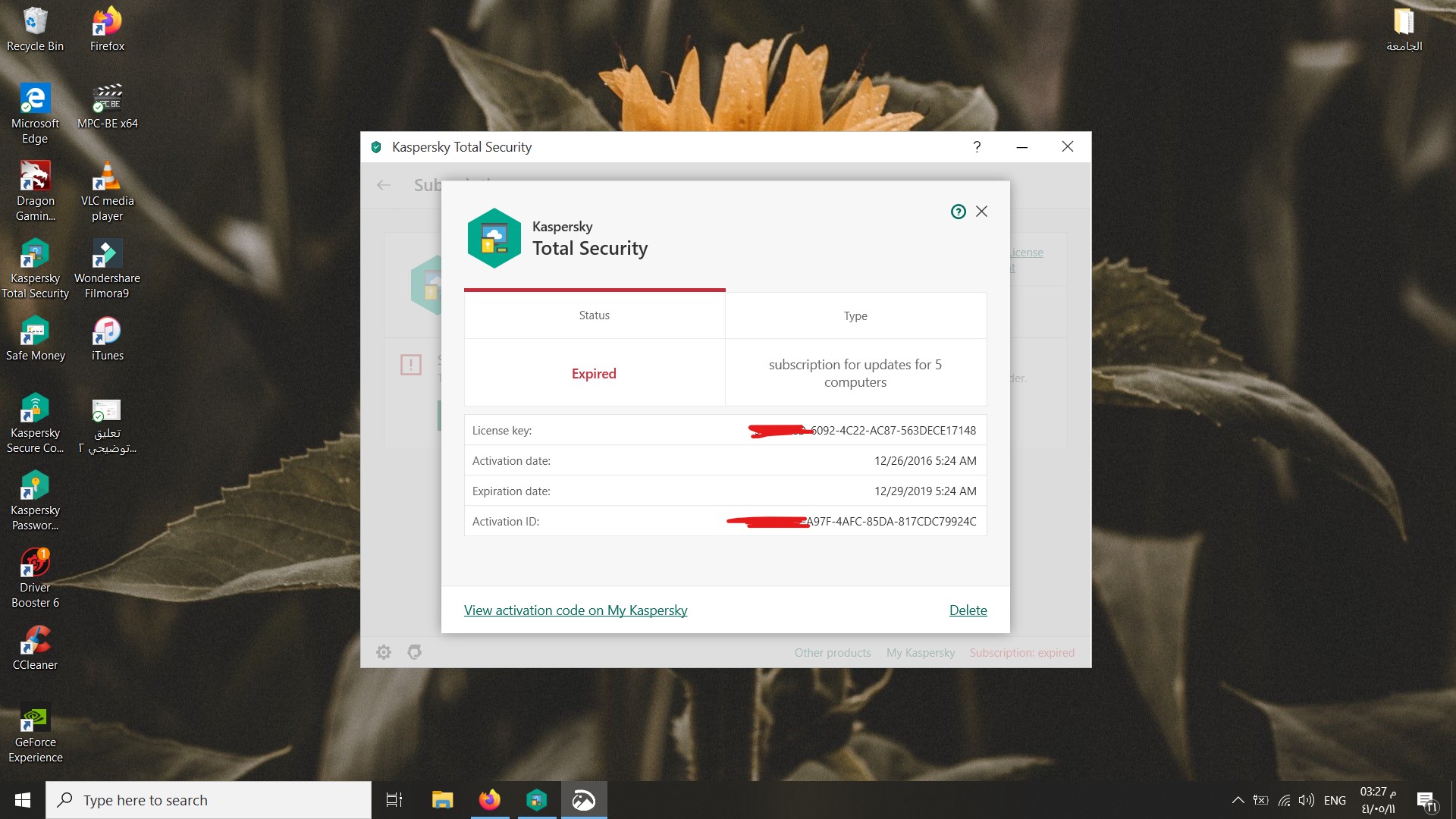Select the Activation date value 12/26/2016
The image size is (1456, 819).
(x=925, y=461)
